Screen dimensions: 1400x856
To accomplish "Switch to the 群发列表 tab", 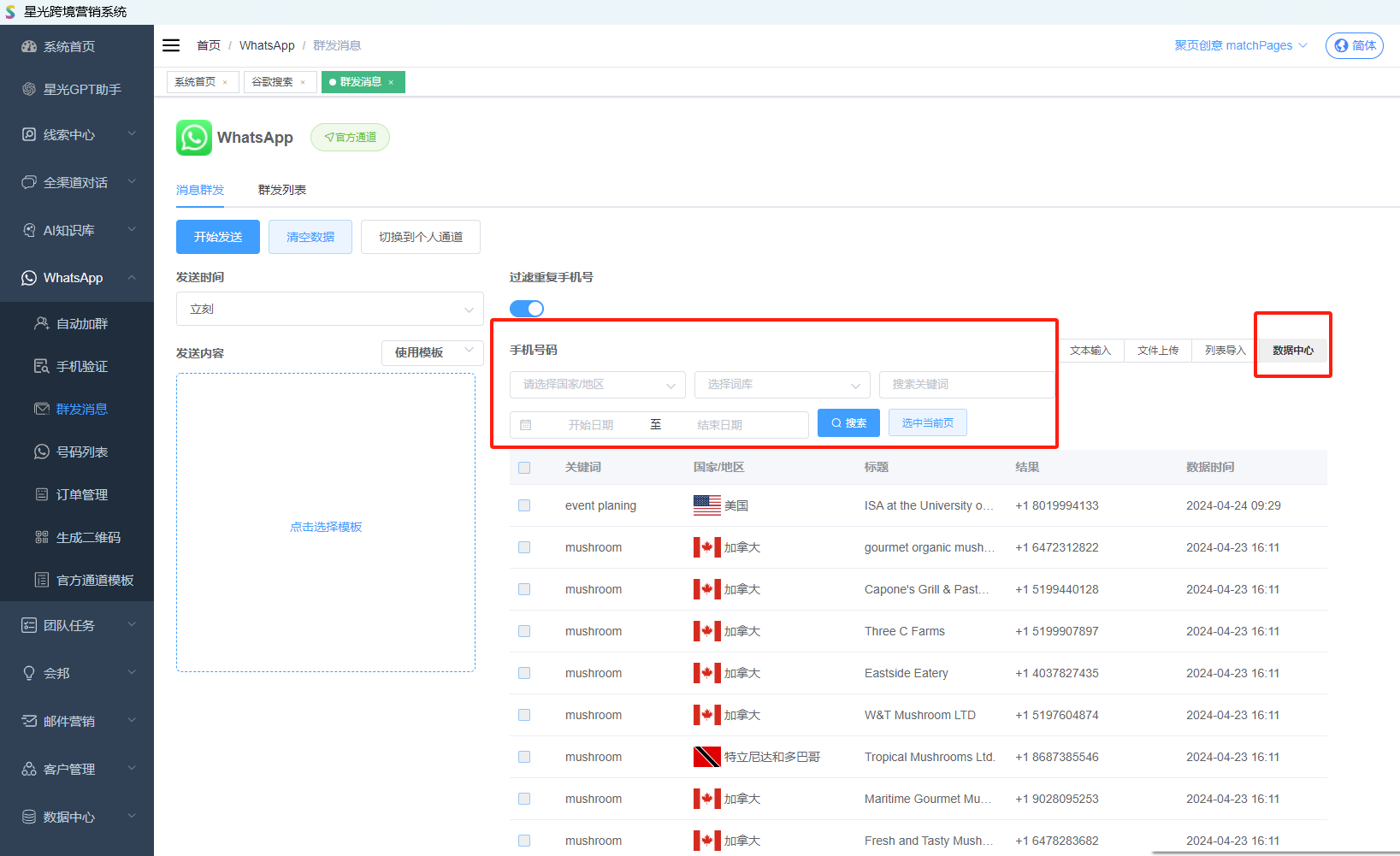I will (282, 190).
